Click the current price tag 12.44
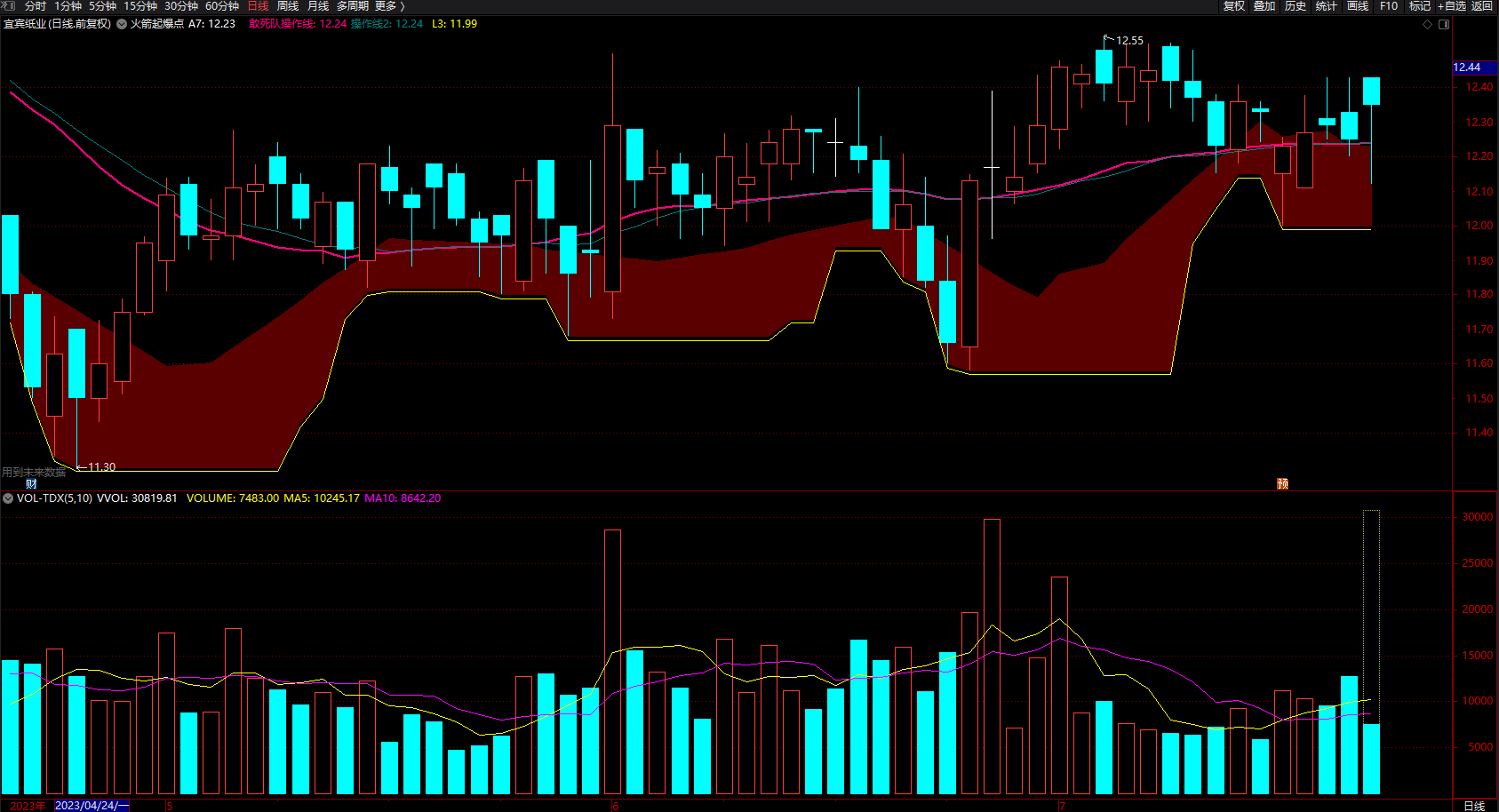Screen dimensions: 1499x812 (1474, 68)
